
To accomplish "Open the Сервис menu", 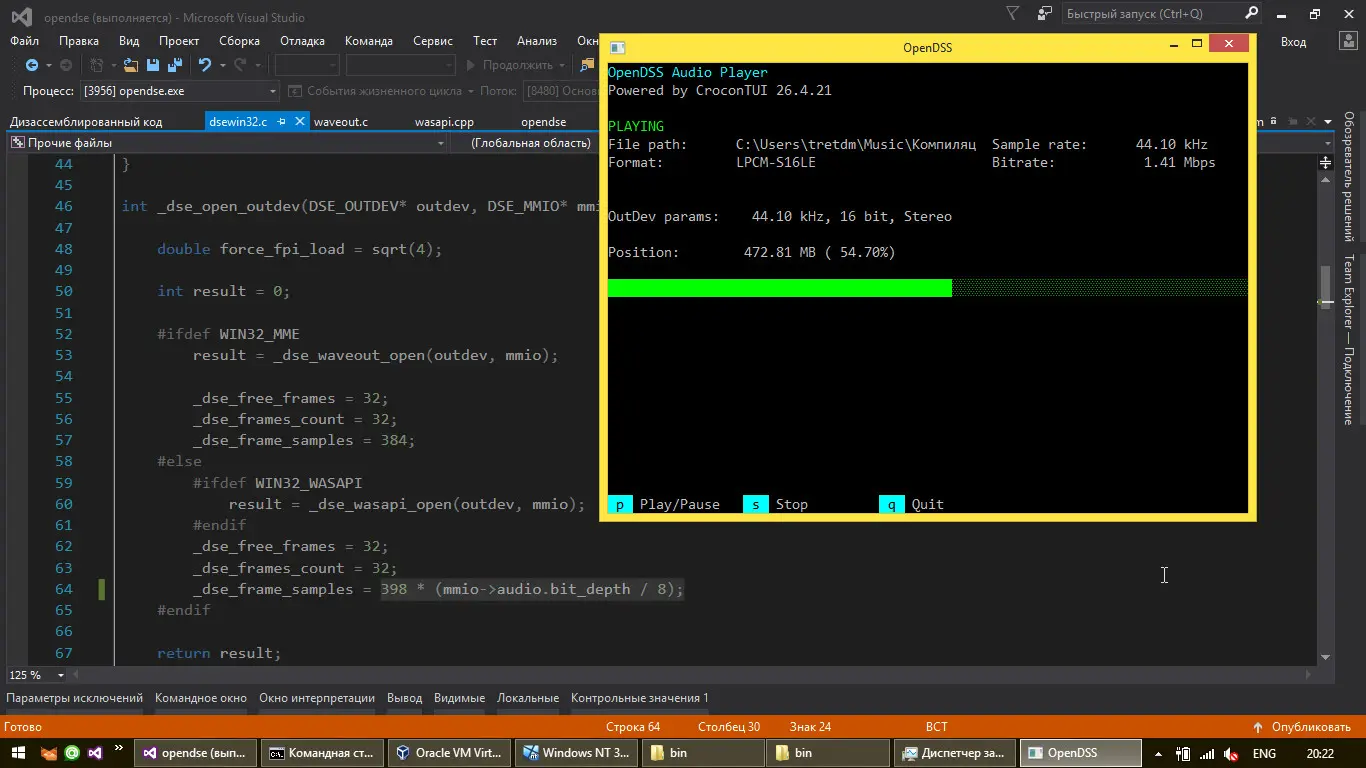I will tap(433, 41).
